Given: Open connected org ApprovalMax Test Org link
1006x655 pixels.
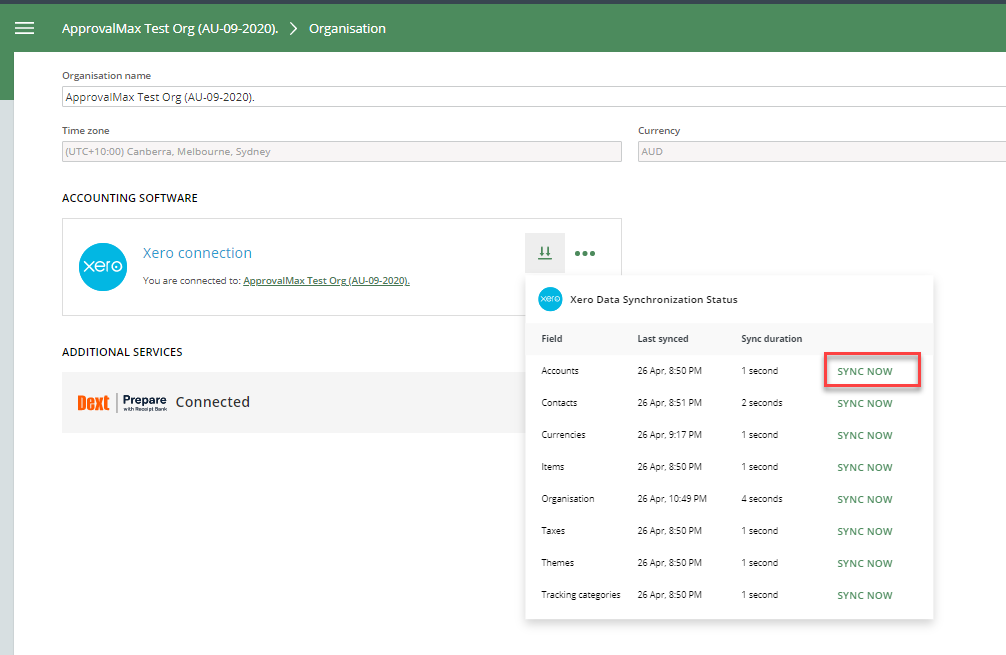Looking at the screenshot, I should pos(327,280).
